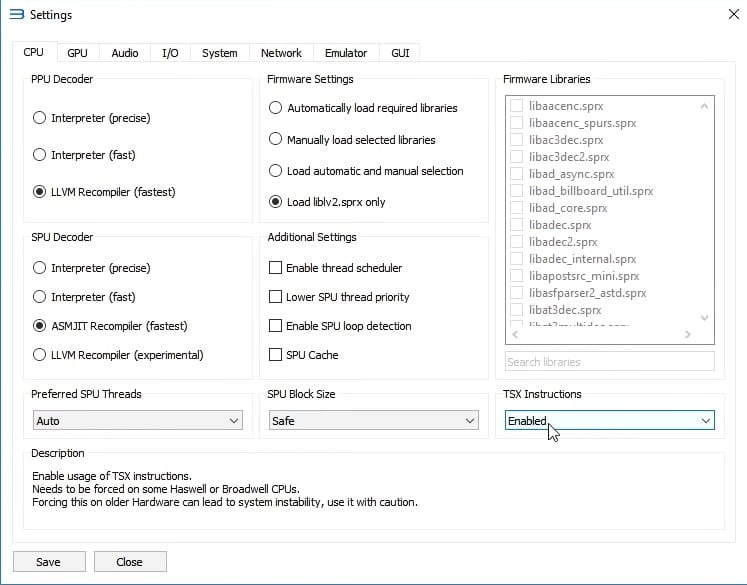Switch to the GPU tab
The height and width of the screenshot is (585, 747).
click(77, 53)
